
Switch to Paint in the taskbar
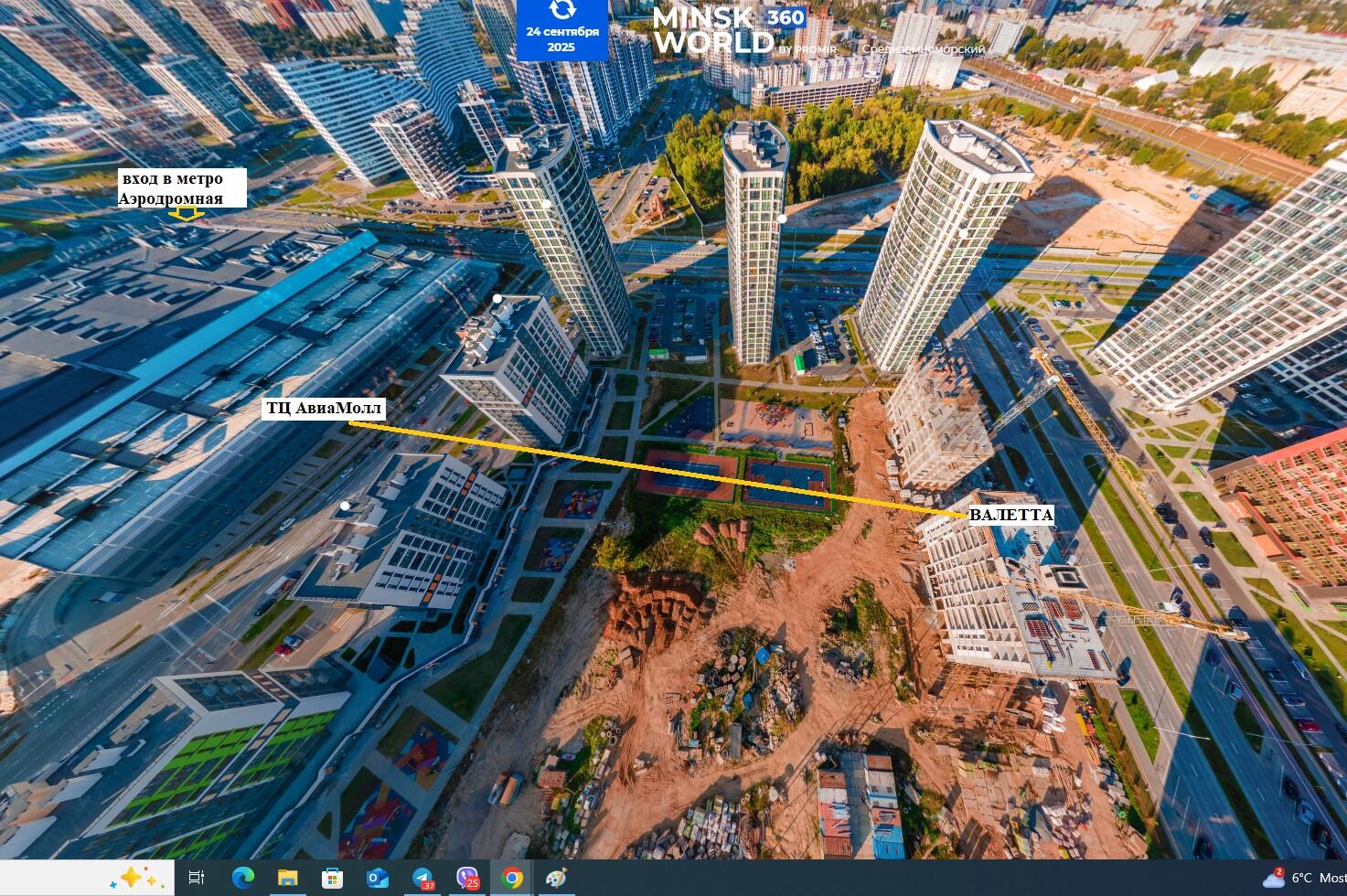click(x=557, y=878)
